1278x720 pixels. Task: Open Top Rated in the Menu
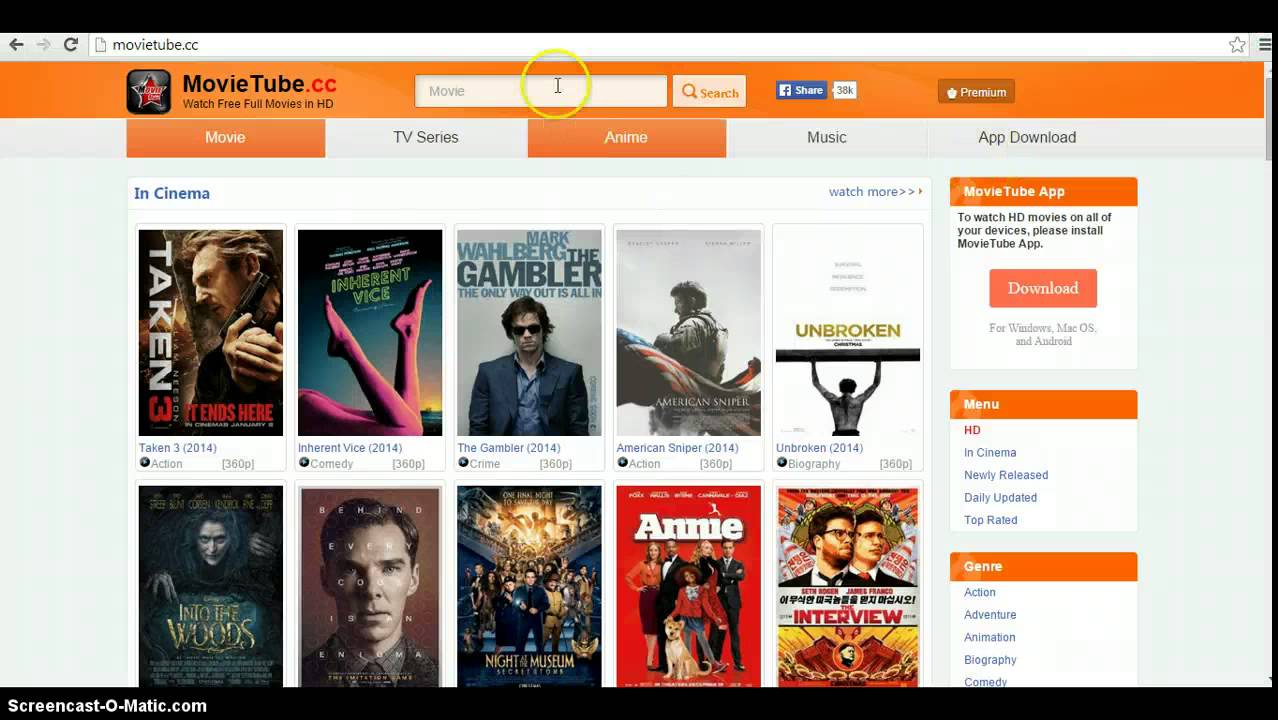click(x=991, y=520)
